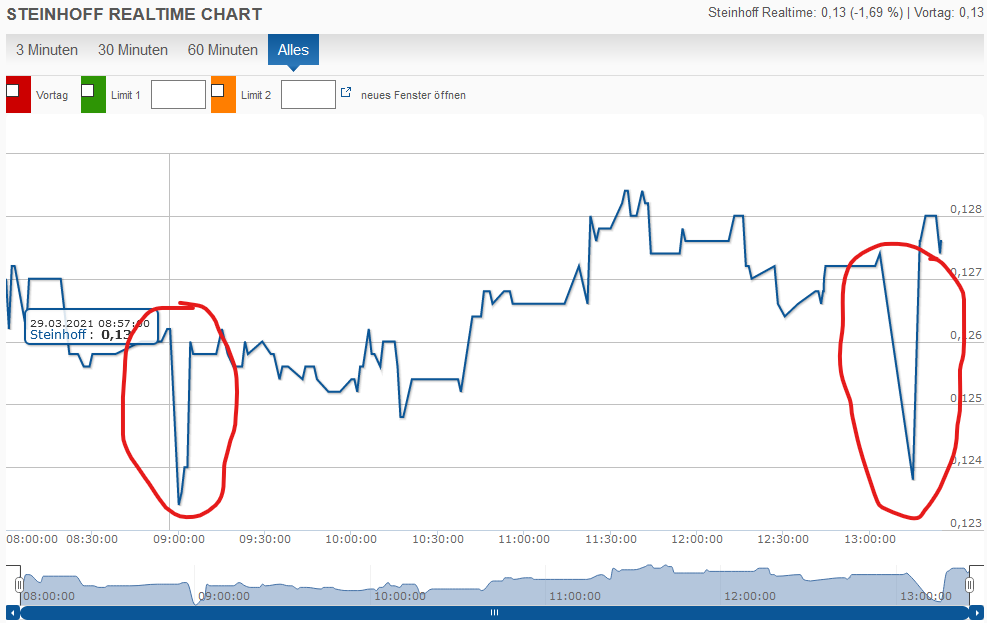
Task: Focus the Limit 2 value field
Action: click(x=308, y=94)
